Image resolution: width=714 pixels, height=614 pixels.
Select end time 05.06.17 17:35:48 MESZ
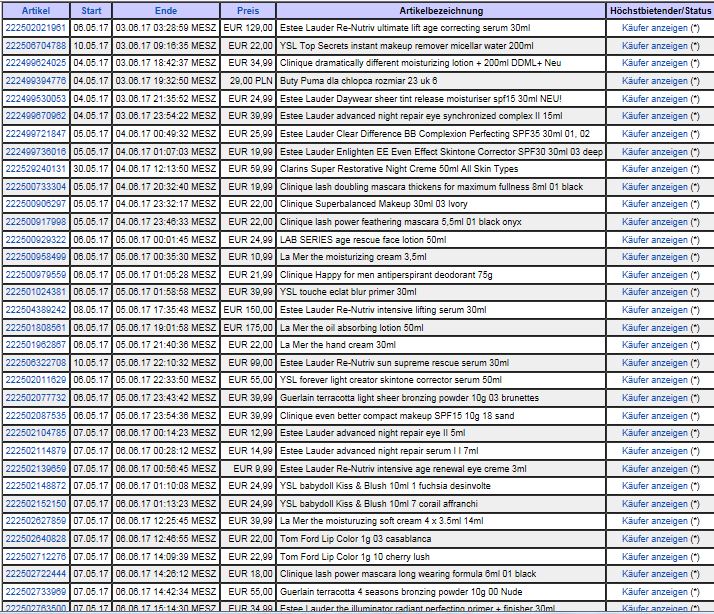click(x=166, y=310)
